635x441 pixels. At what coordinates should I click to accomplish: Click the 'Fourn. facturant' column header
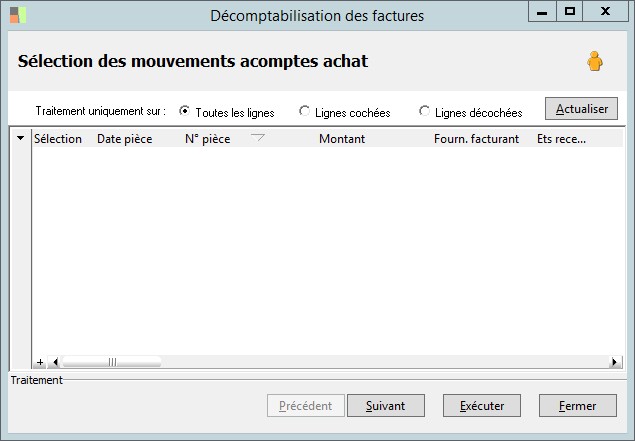click(x=476, y=139)
